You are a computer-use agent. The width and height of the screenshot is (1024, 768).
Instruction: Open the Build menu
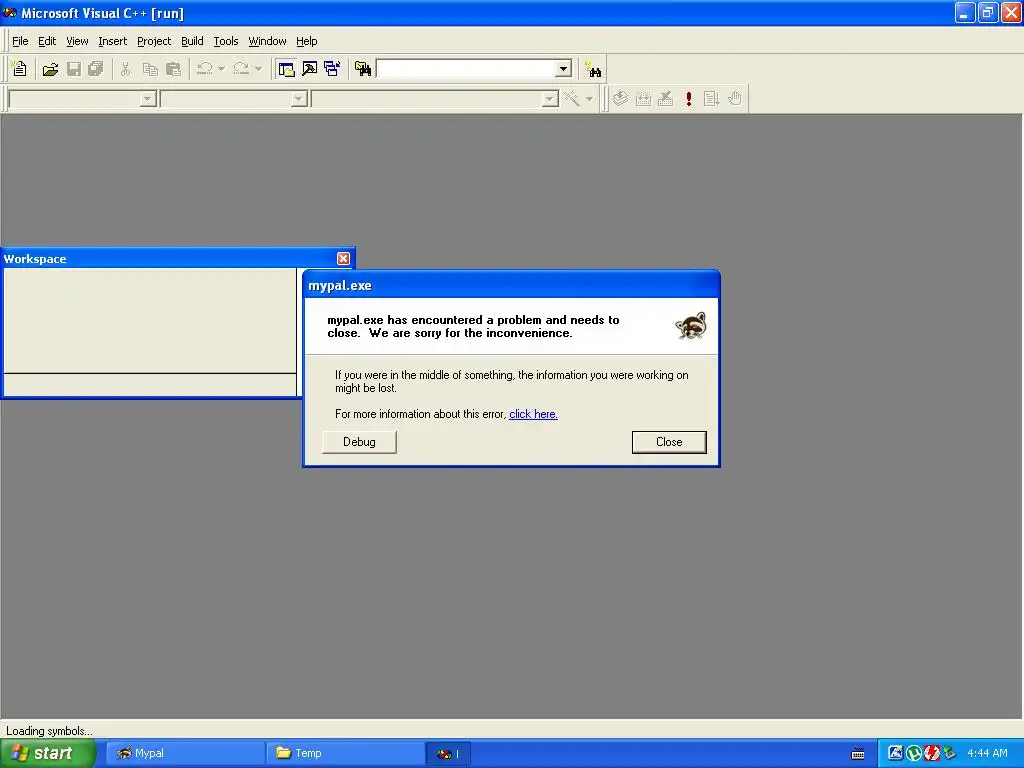pyautogui.click(x=192, y=41)
